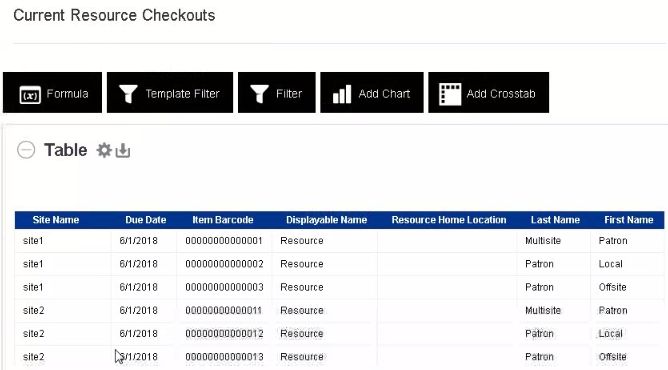Screen dimensions: 668x370
Task: Open table settings gear icon
Action: [x=104, y=150]
